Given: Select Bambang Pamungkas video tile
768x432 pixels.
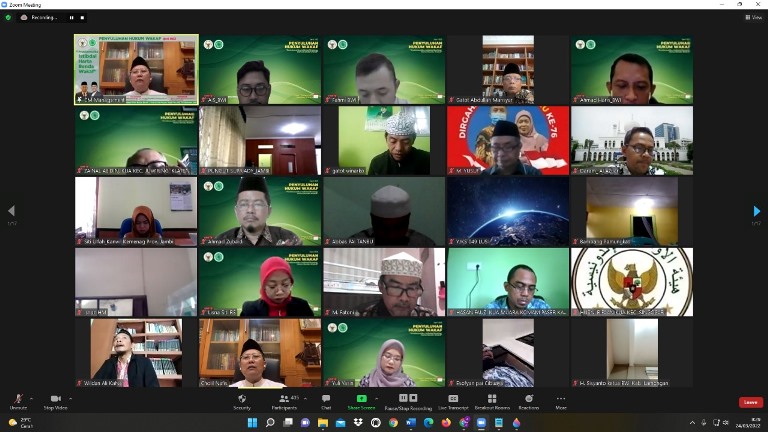Looking at the screenshot, I should pyautogui.click(x=632, y=211).
